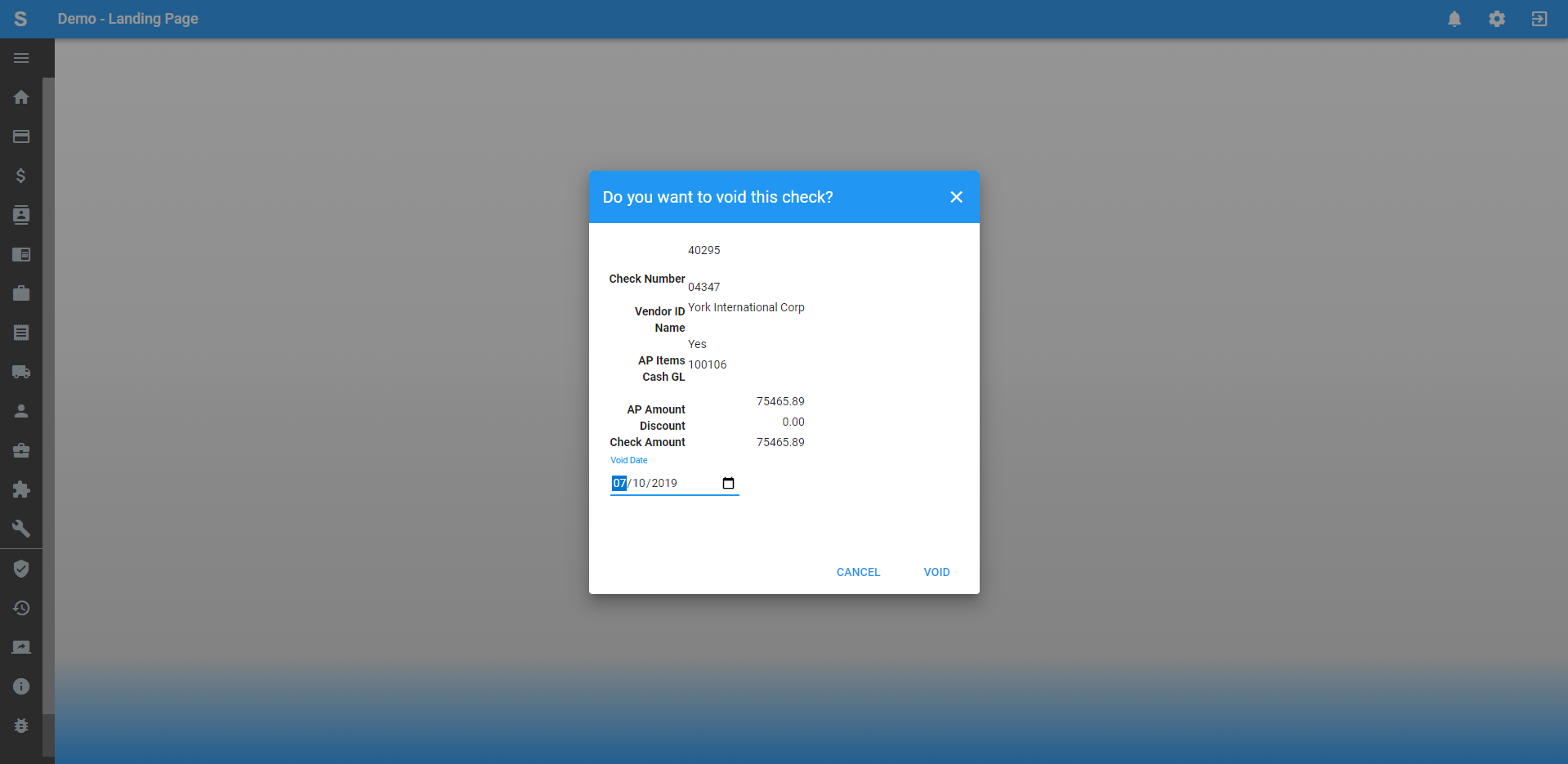Open the Void Date calendar picker

pyautogui.click(x=728, y=483)
